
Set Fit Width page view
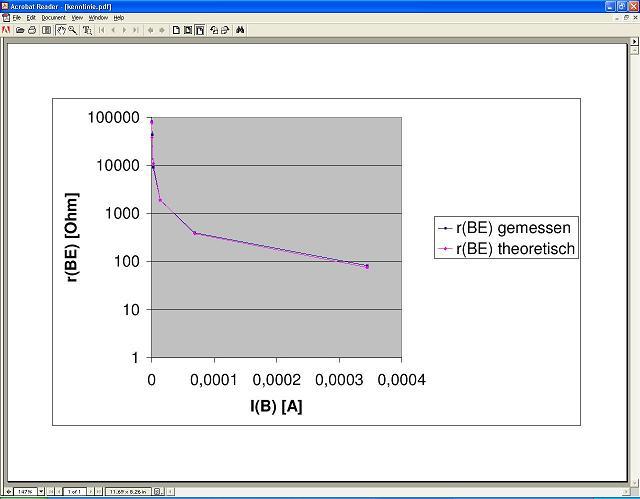click(200, 30)
